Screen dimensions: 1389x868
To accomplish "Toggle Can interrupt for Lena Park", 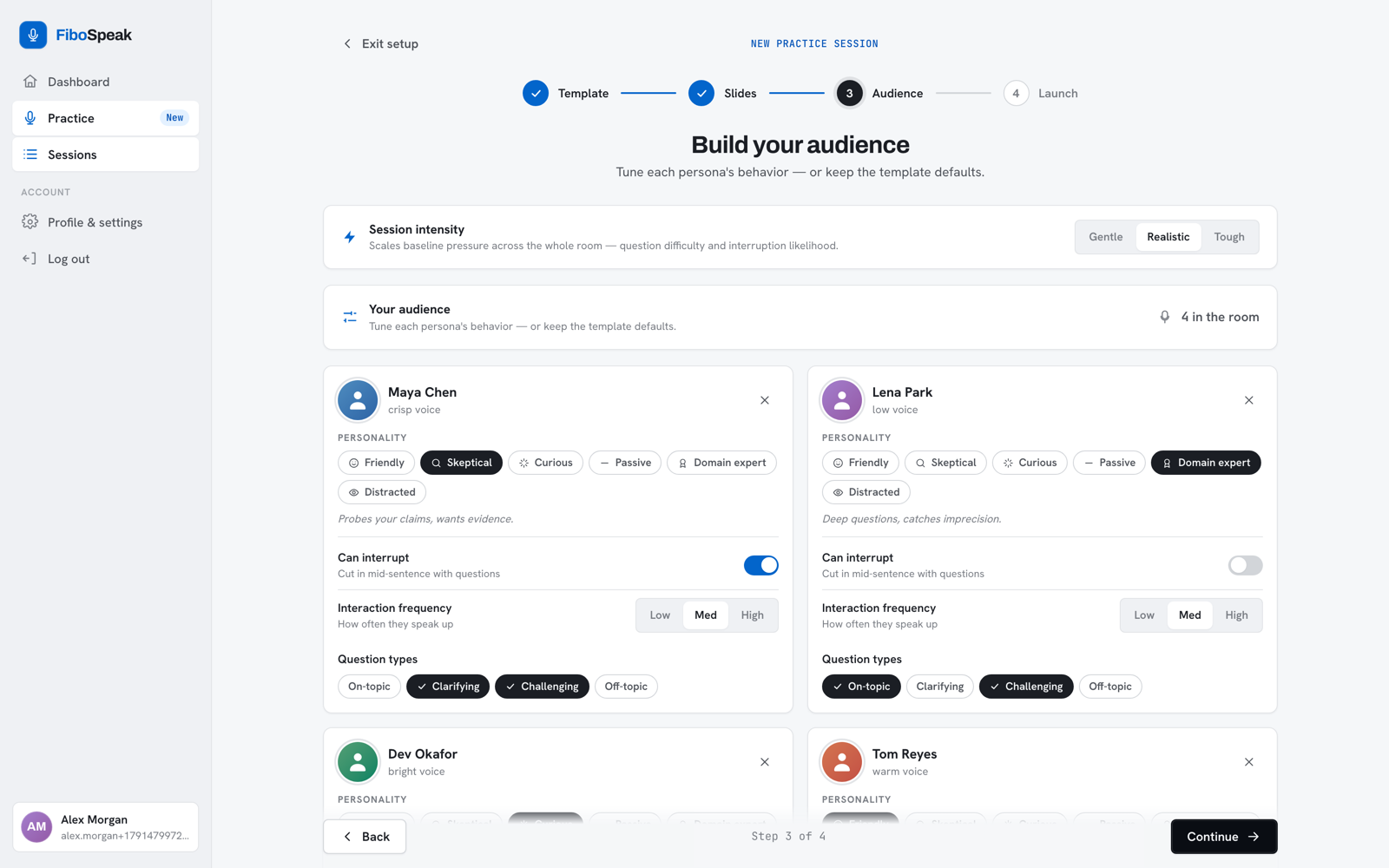I will [x=1246, y=565].
